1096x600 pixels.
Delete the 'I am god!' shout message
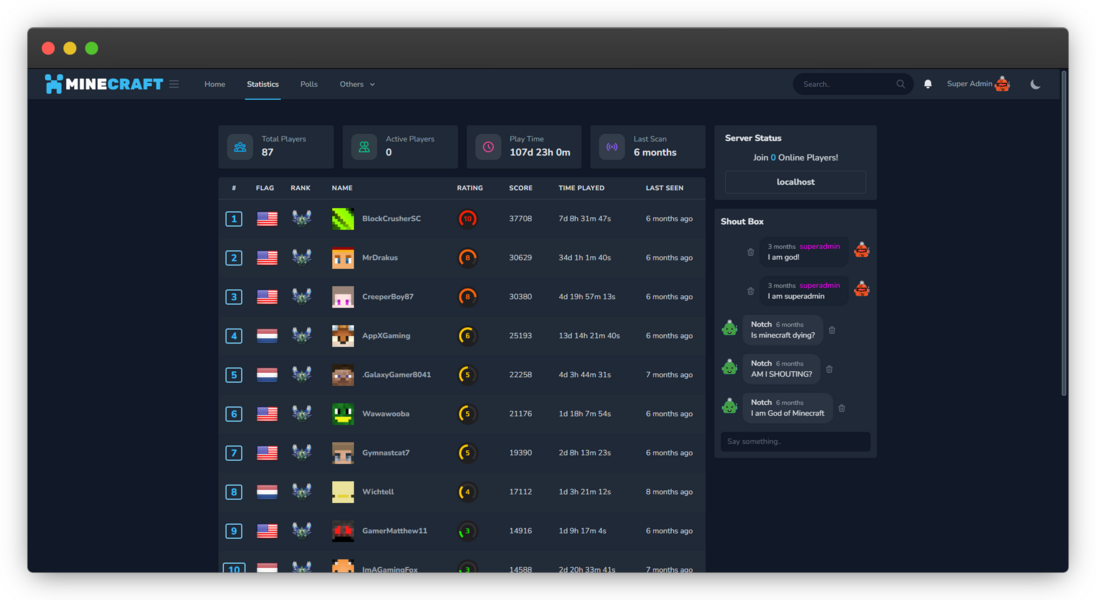pyautogui.click(x=750, y=251)
